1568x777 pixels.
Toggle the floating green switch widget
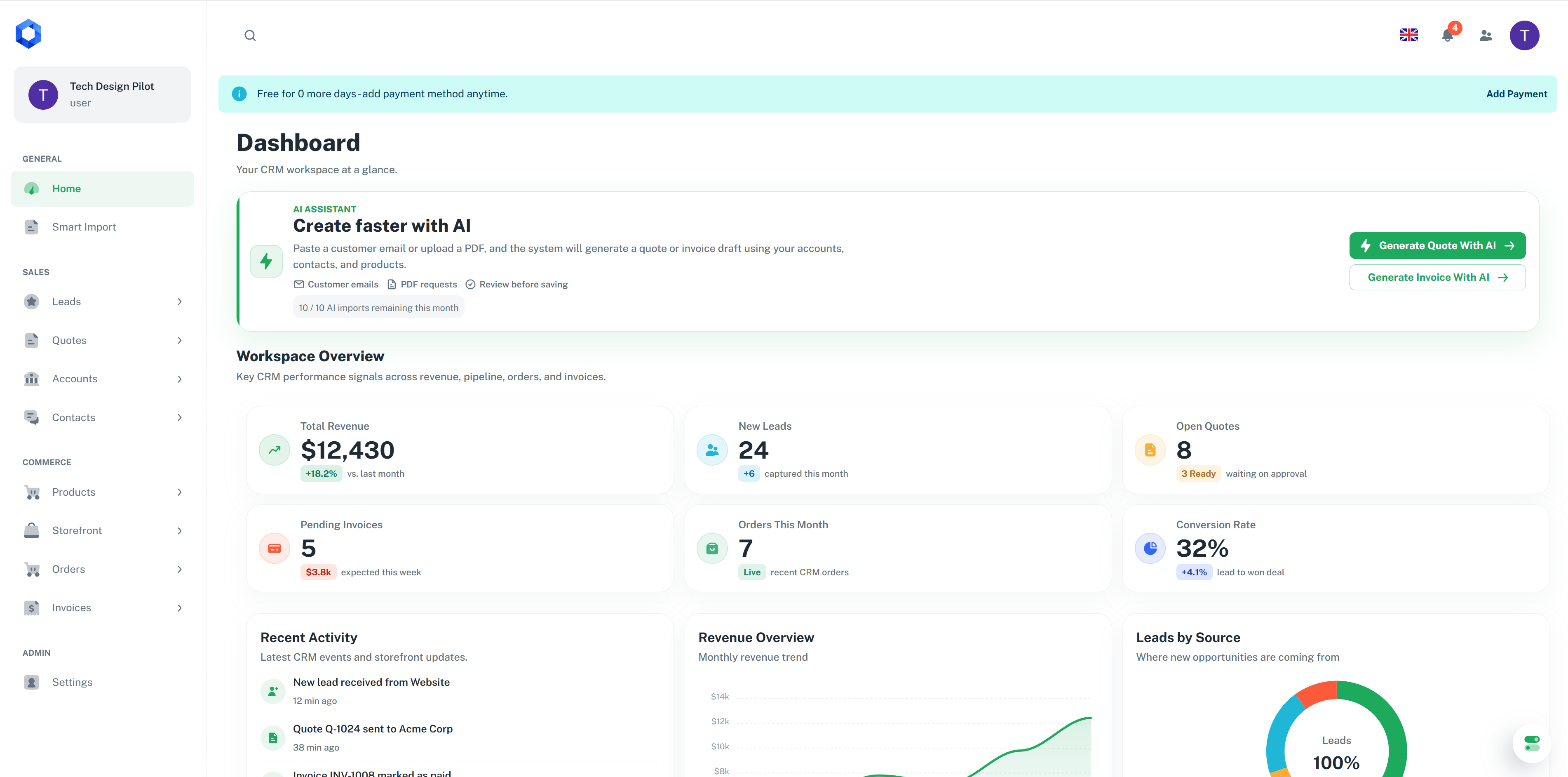1531,744
